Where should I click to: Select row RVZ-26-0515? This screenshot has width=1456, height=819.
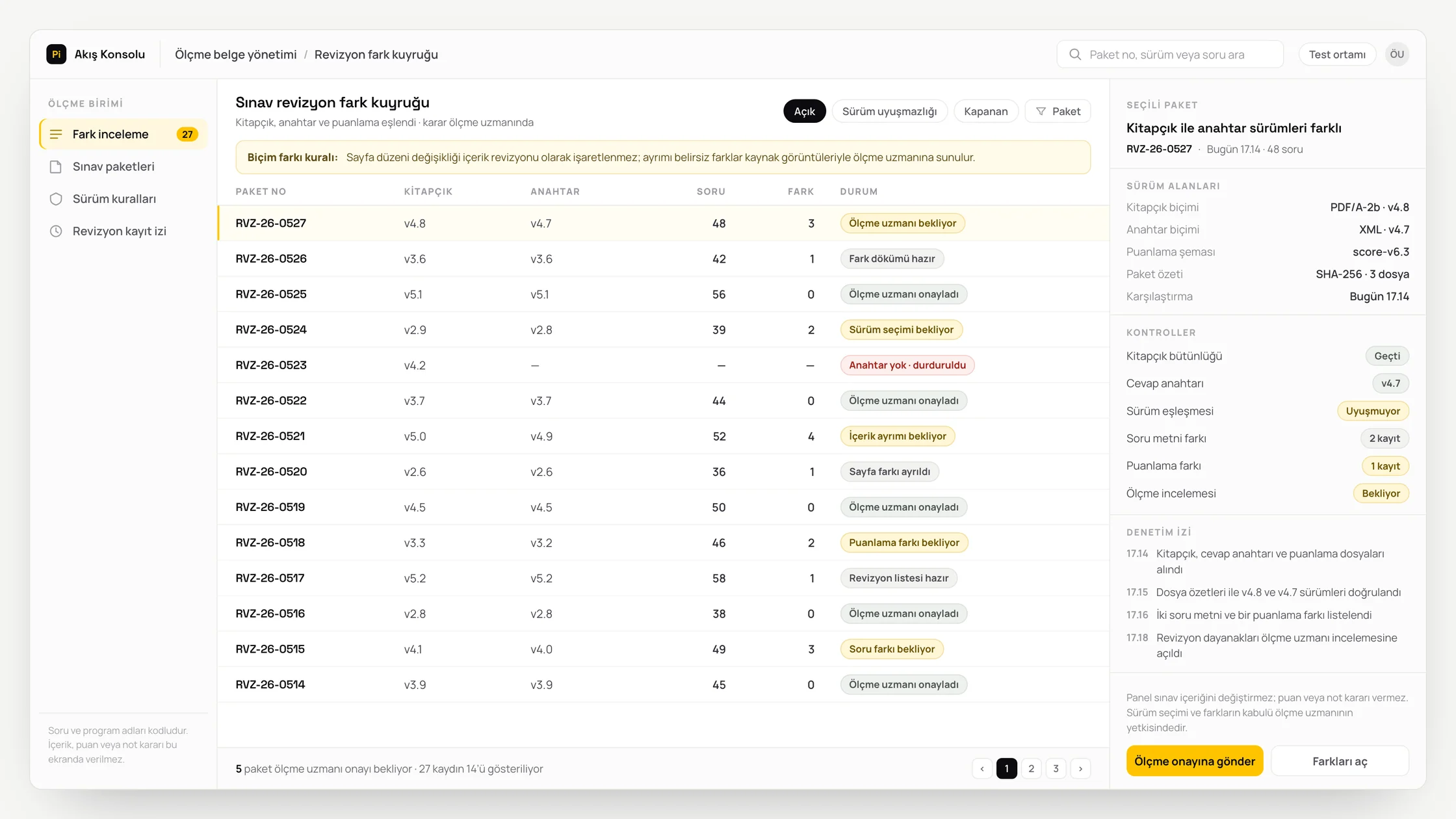point(663,649)
